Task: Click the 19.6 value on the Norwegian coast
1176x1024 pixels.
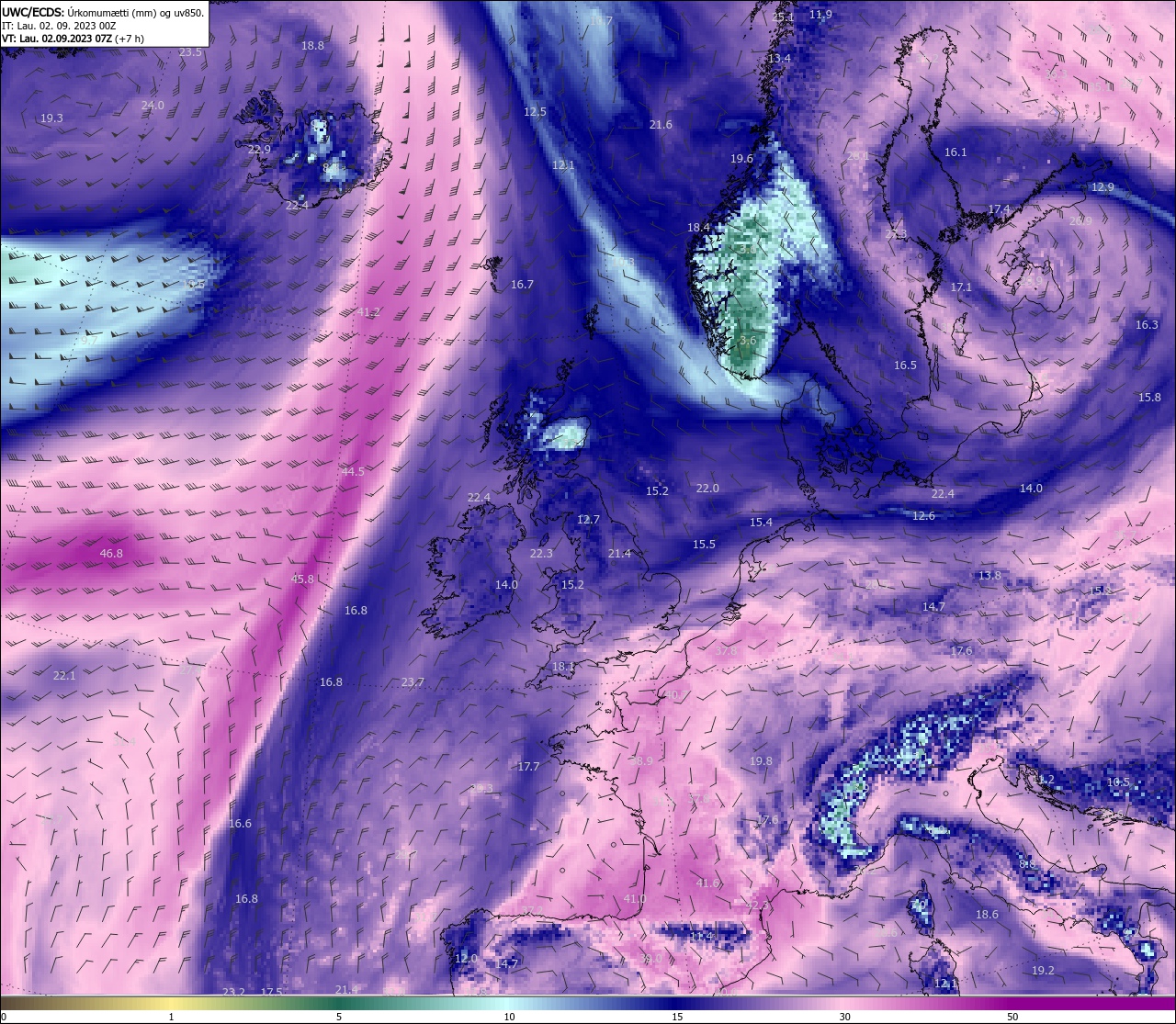Action: (x=741, y=159)
